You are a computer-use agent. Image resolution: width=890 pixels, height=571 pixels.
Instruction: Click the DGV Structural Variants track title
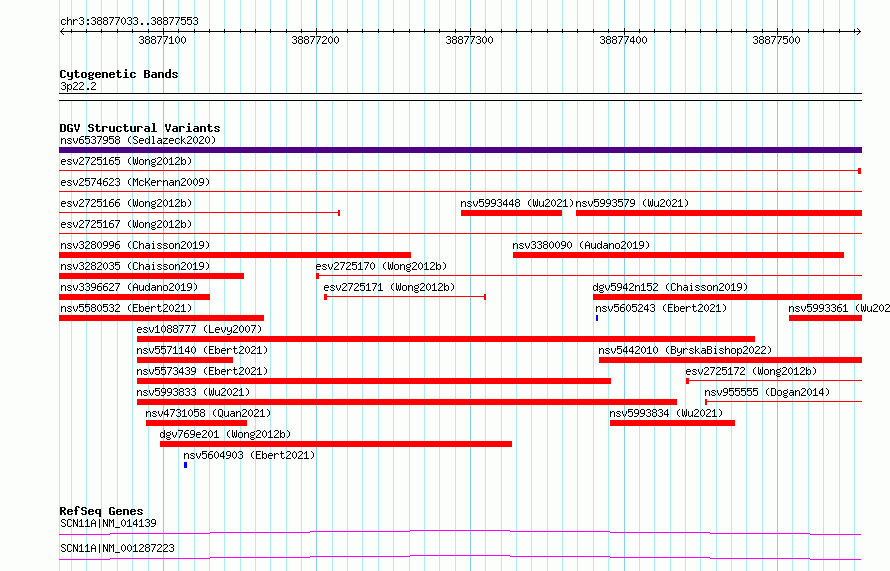(x=140, y=128)
